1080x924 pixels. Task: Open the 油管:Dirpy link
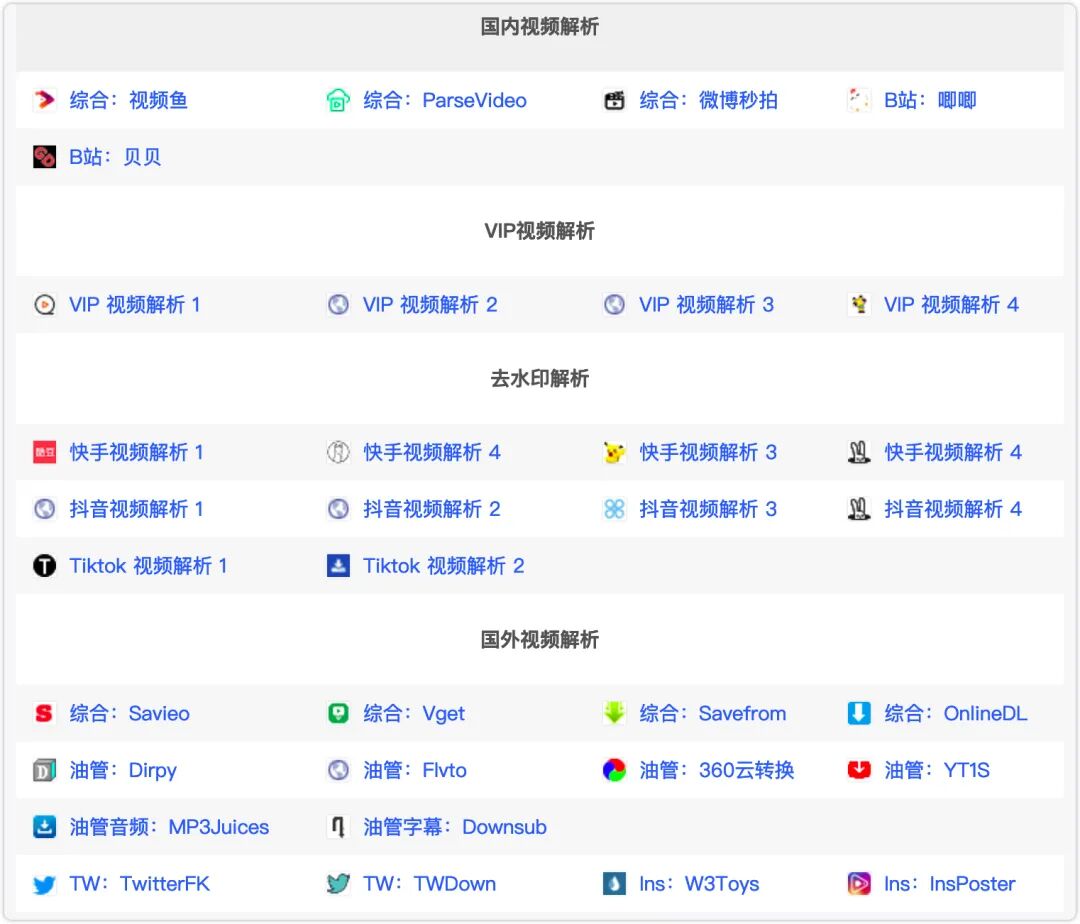tap(123, 770)
